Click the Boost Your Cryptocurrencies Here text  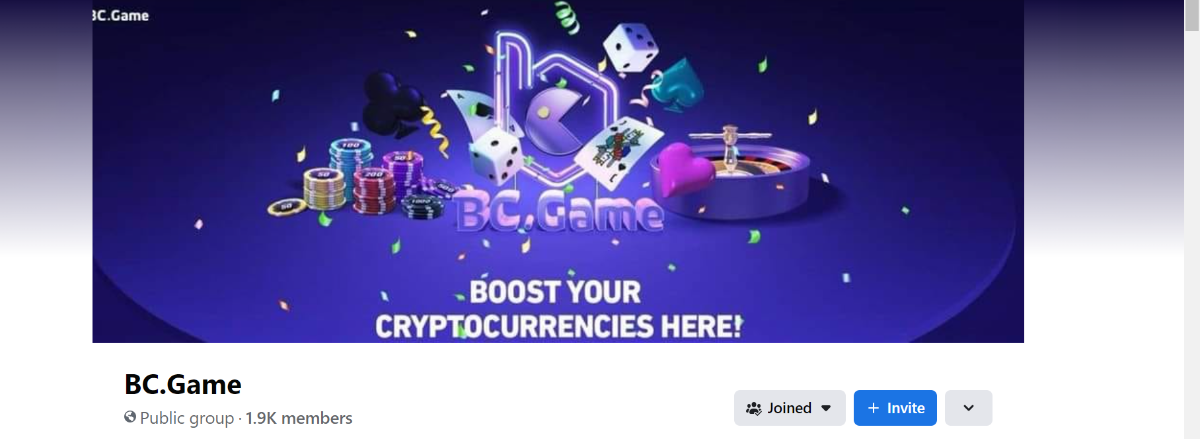pos(558,309)
